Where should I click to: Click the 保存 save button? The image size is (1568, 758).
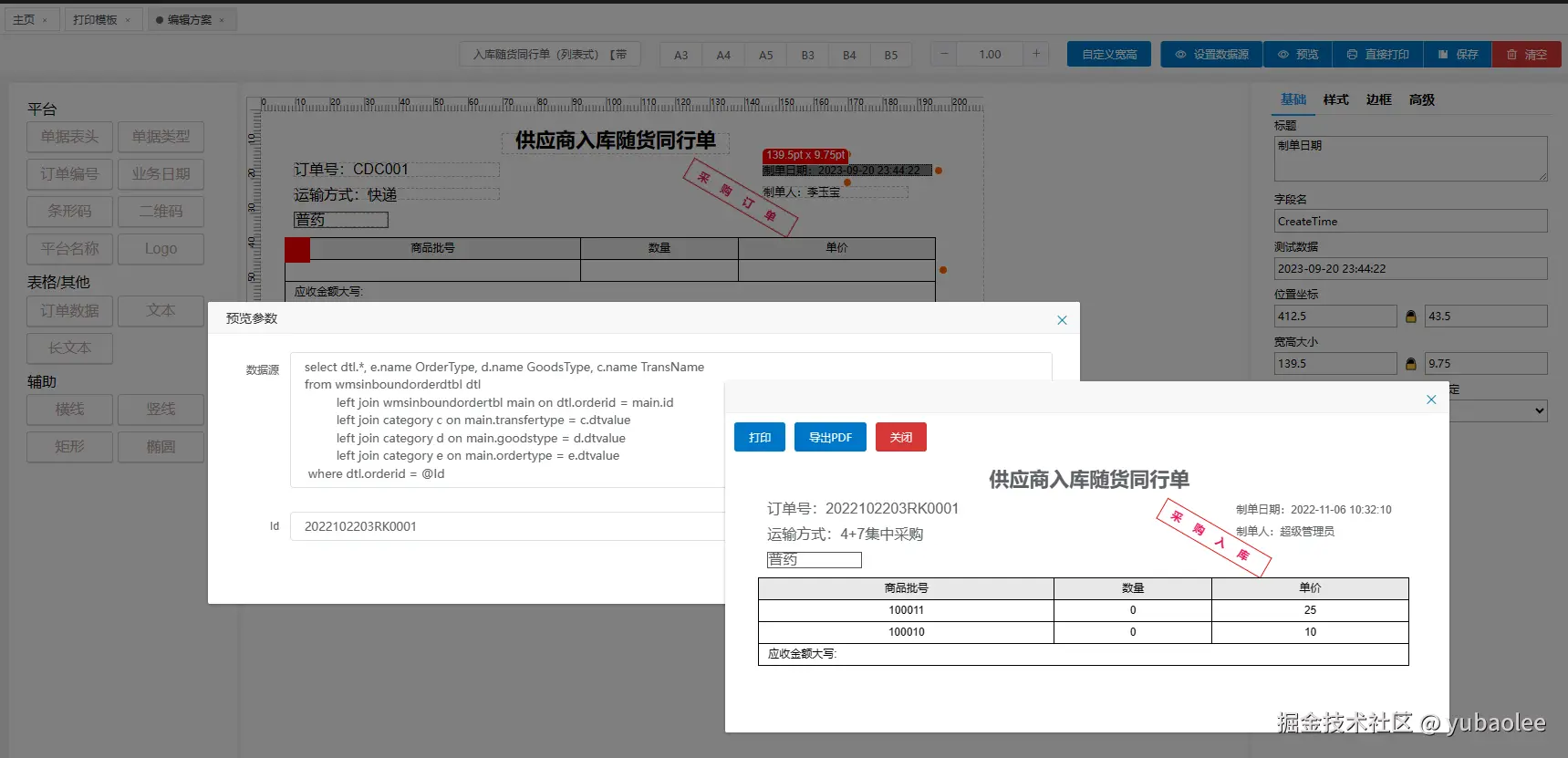pyautogui.click(x=1458, y=55)
